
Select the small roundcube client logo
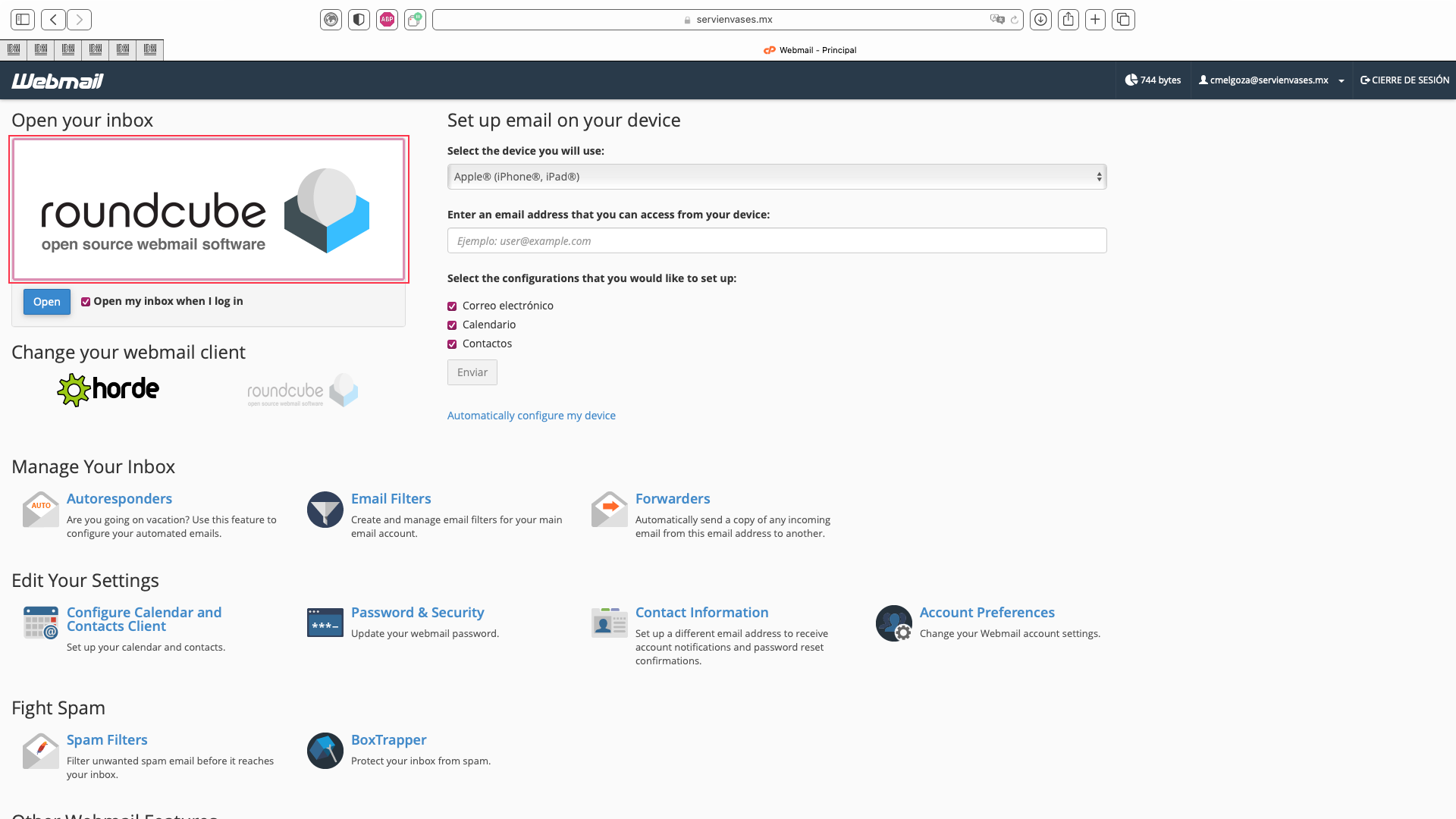pyautogui.click(x=303, y=391)
